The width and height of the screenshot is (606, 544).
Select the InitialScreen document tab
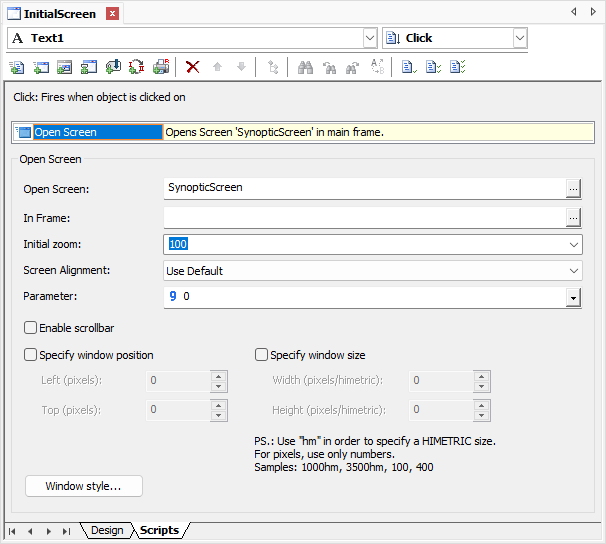[x=60, y=14]
